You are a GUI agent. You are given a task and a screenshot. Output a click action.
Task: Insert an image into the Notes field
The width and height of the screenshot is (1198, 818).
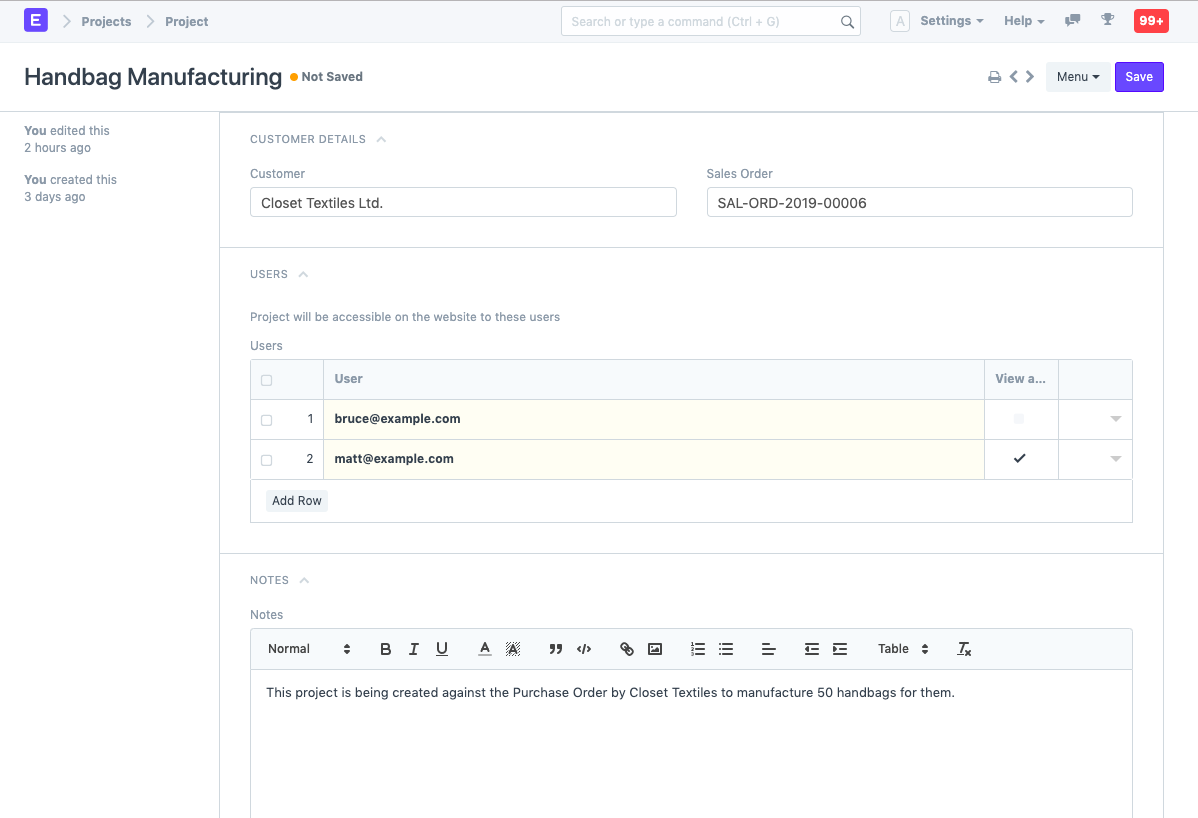pyautogui.click(x=654, y=649)
